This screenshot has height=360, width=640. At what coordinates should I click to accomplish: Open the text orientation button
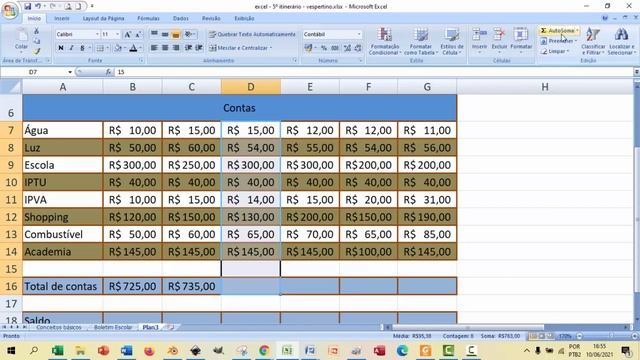[x=189, y=34]
